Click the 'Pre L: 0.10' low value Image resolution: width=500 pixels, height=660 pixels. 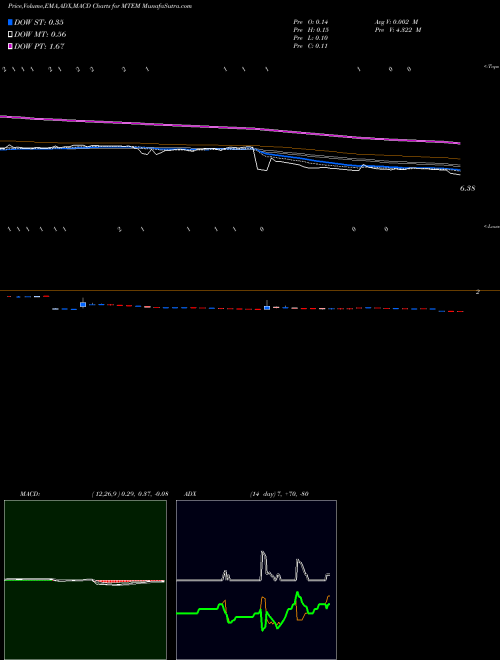(311, 38)
